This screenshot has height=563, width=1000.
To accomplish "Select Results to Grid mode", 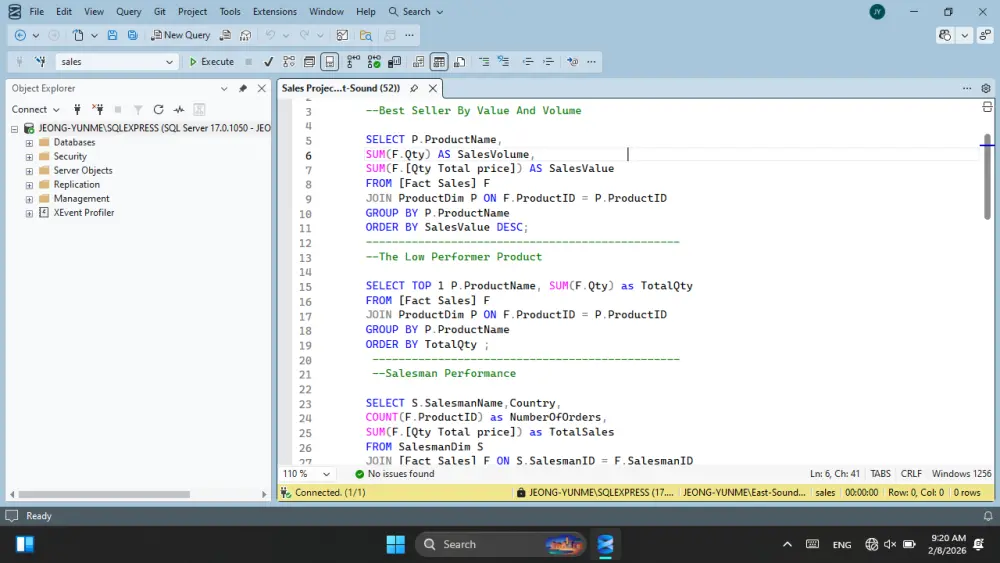I will coord(439,62).
